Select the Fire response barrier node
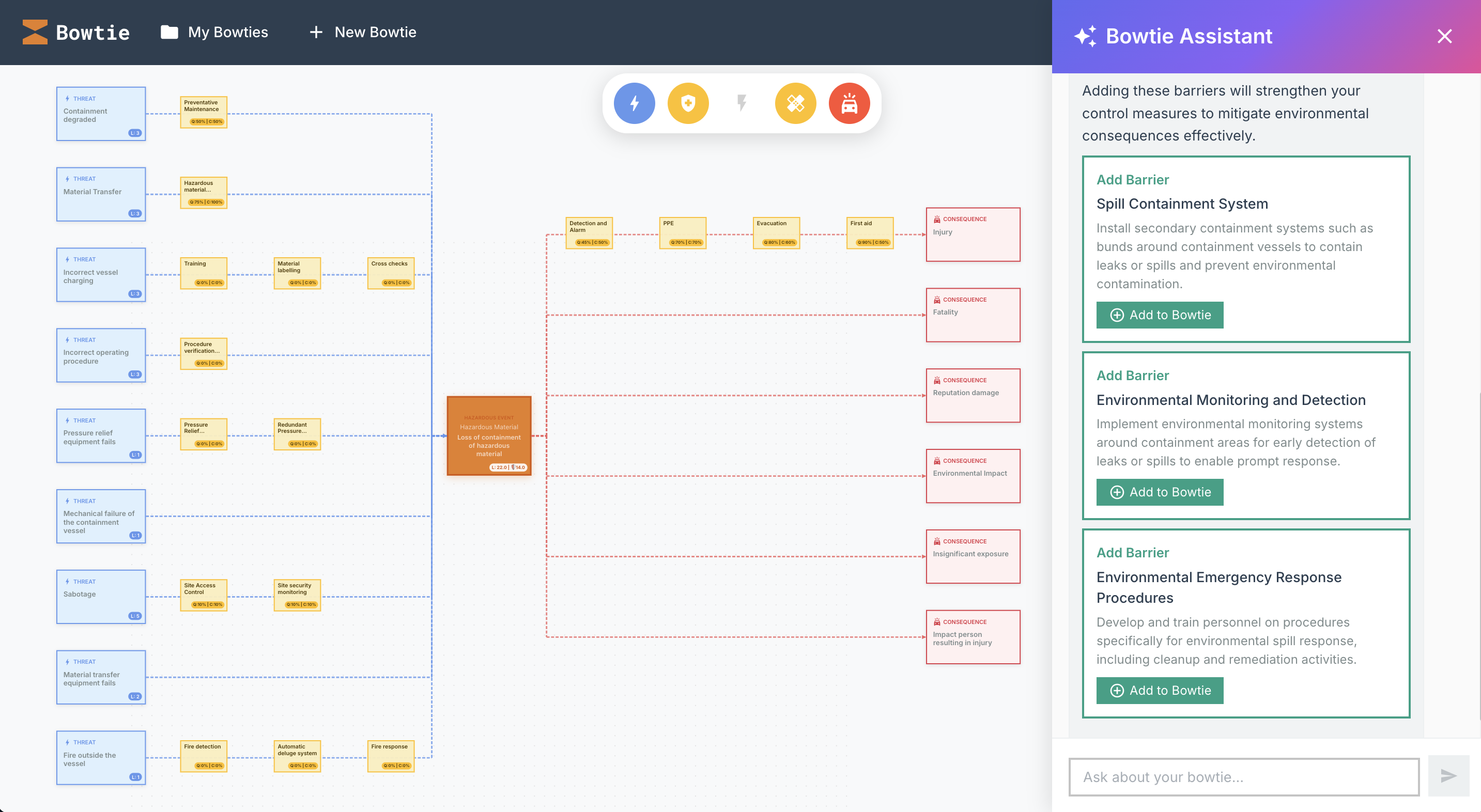The width and height of the screenshot is (1481, 812). coord(391,756)
